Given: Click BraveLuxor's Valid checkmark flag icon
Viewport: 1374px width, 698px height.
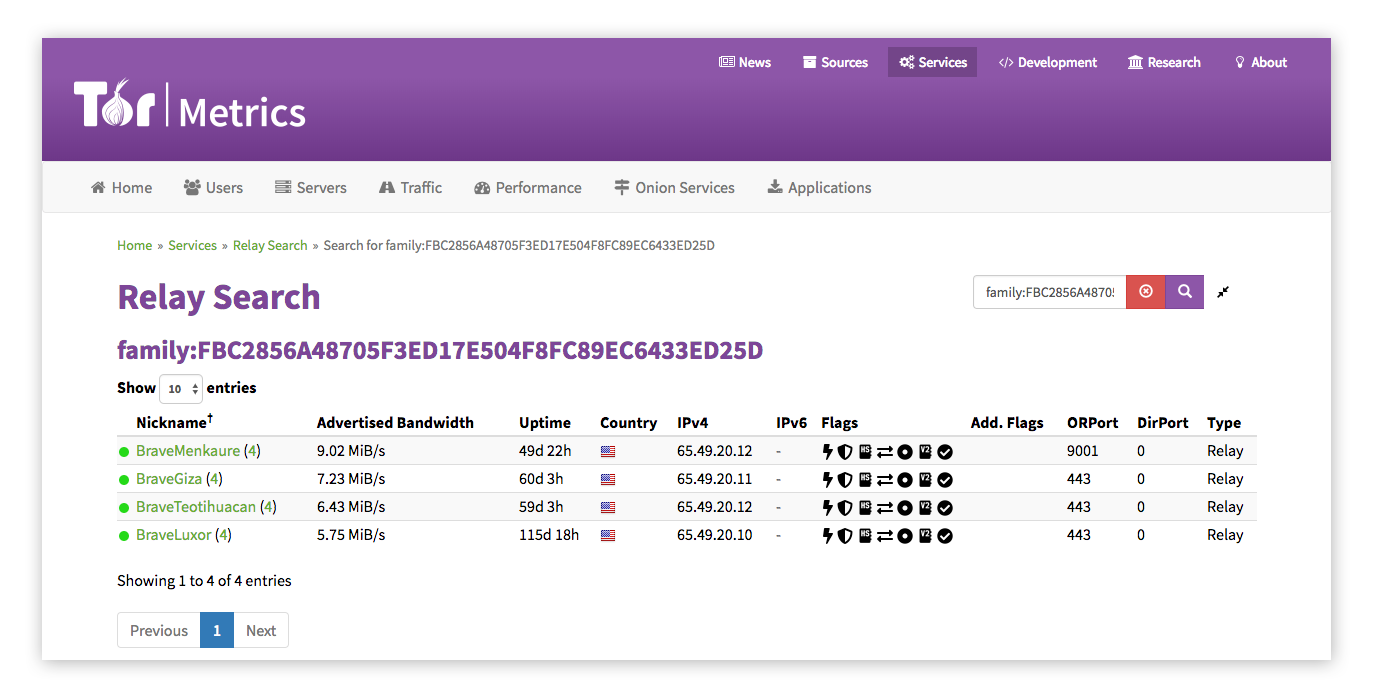Looking at the screenshot, I should tap(945, 535).
